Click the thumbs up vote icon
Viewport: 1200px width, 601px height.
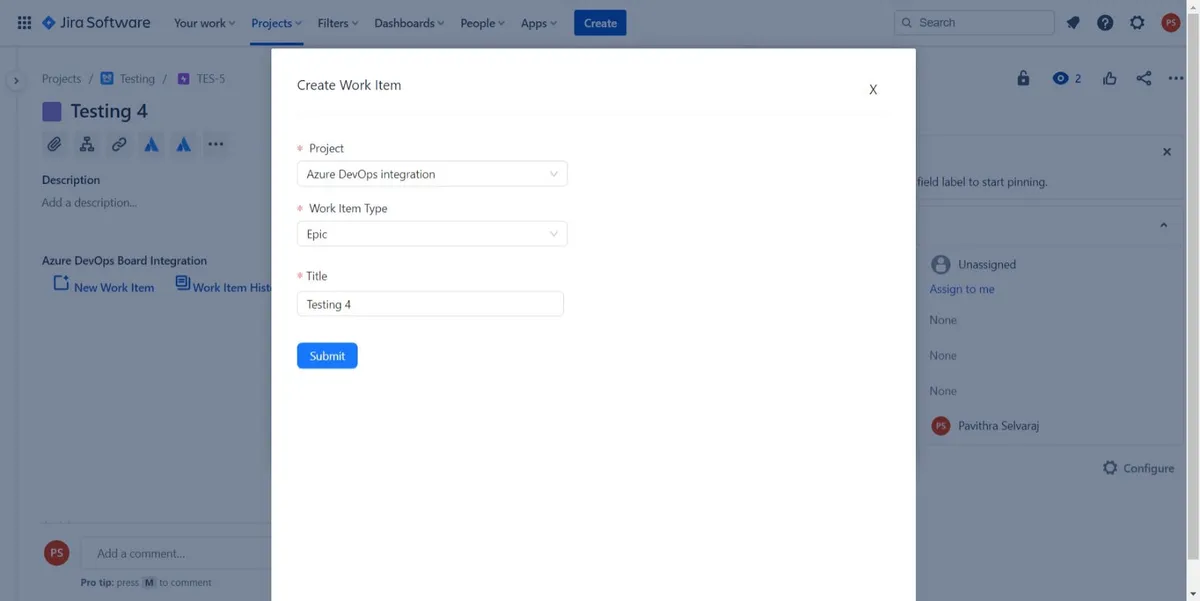tap(1110, 78)
